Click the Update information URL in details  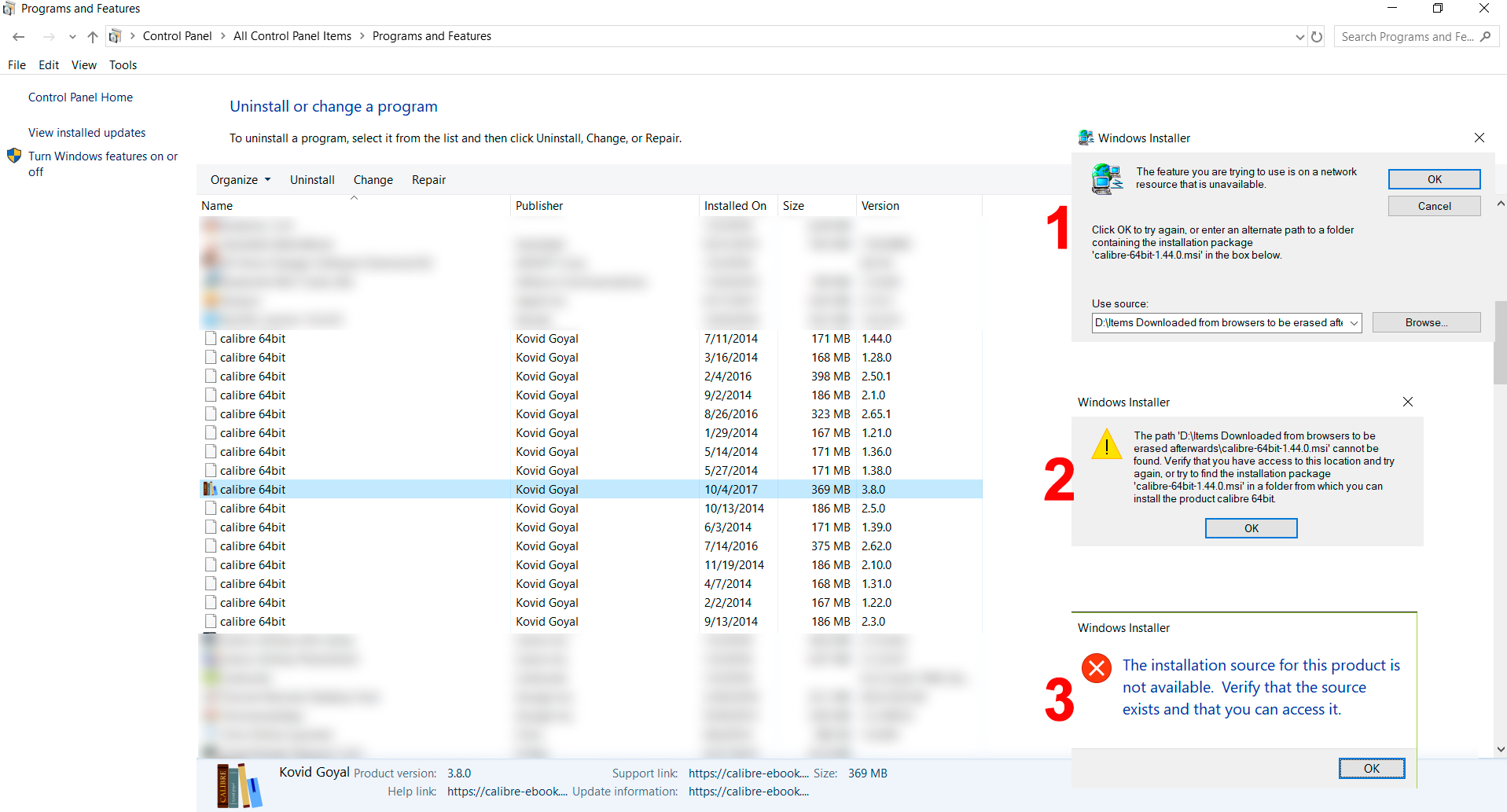point(748,792)
